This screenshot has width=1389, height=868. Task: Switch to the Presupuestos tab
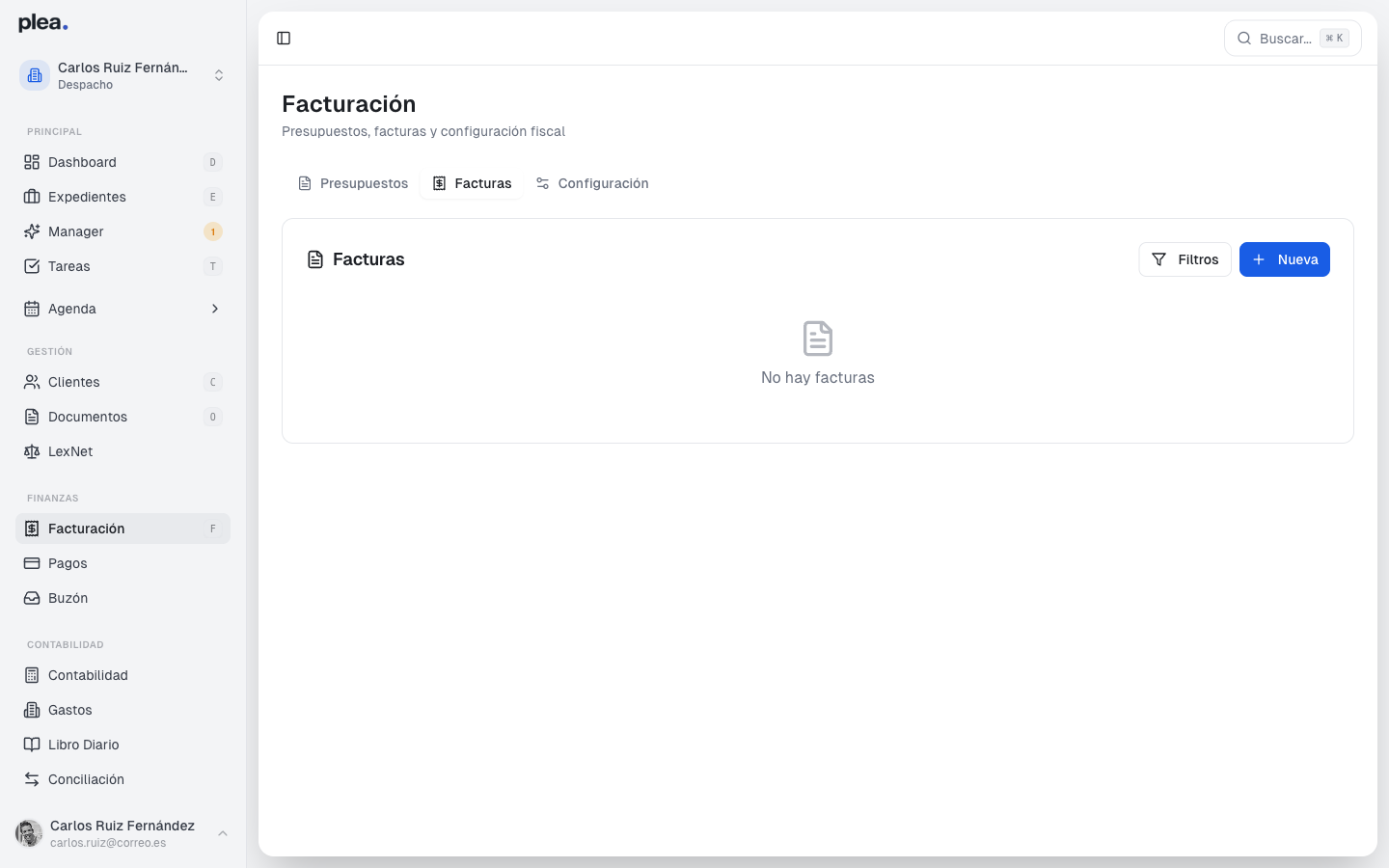pyautogui.click(x=353, y=183)
